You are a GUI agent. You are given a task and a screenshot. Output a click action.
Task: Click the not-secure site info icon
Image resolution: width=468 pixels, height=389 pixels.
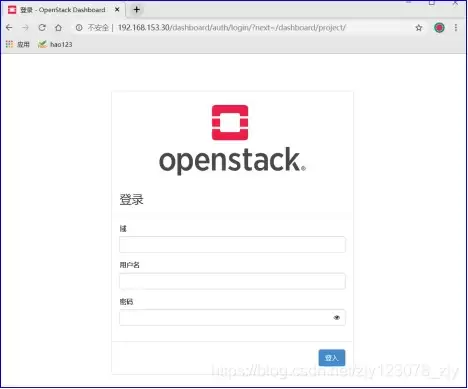[x=79, y=28]
